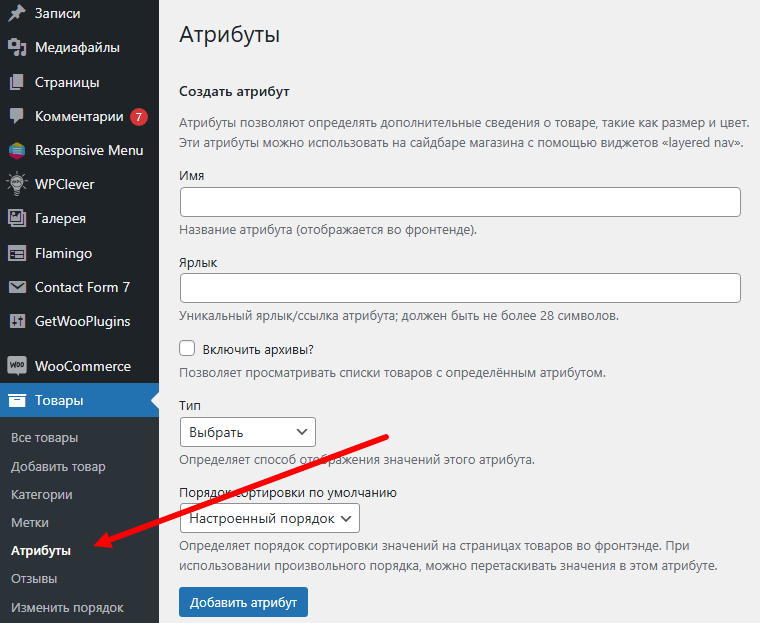This screenshot has height=623, width=762.
Task: Open Медиафайлы media icon in sidebar
Action: (17, 47)
